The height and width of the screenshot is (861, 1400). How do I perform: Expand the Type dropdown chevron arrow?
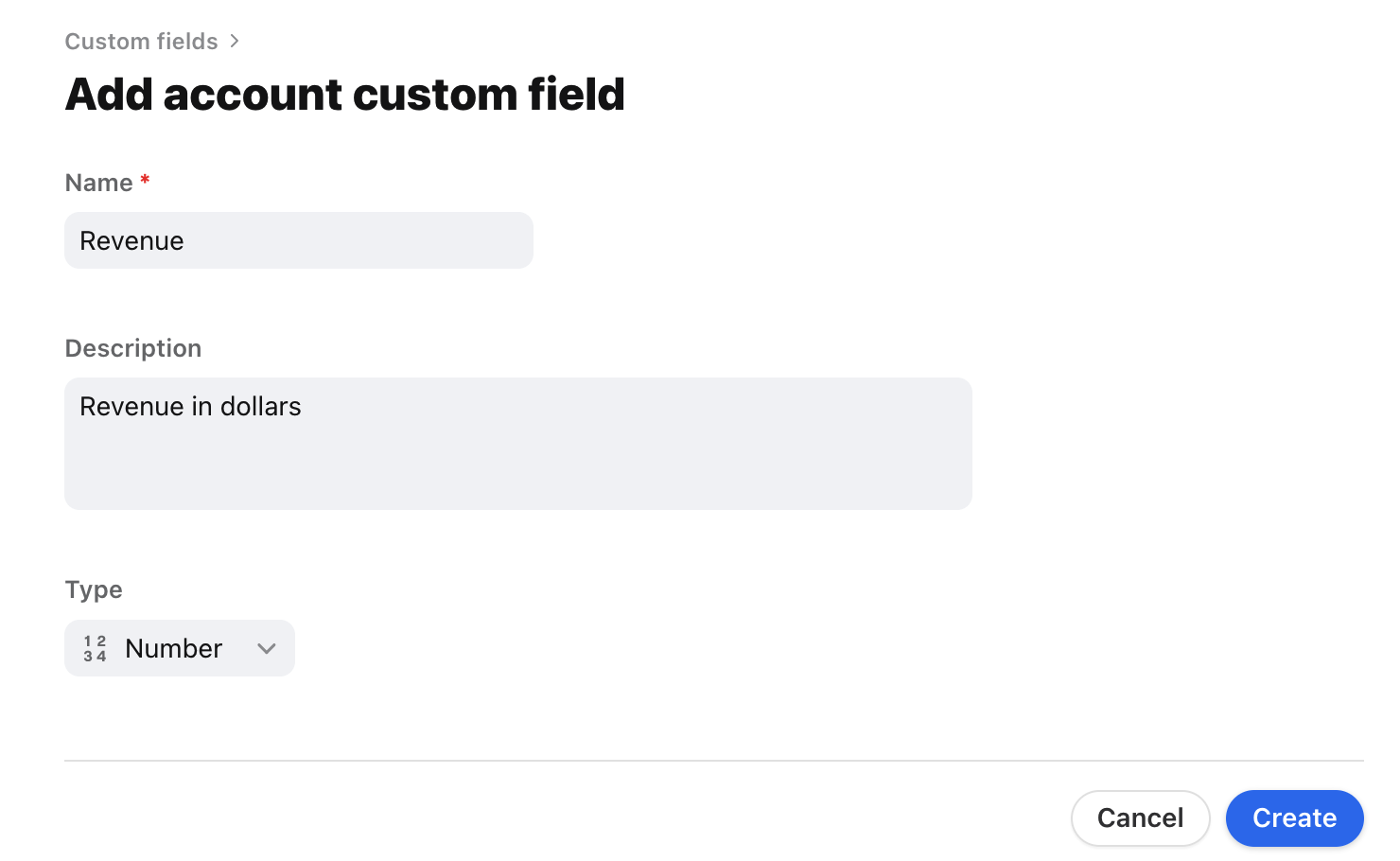[267, 649]
